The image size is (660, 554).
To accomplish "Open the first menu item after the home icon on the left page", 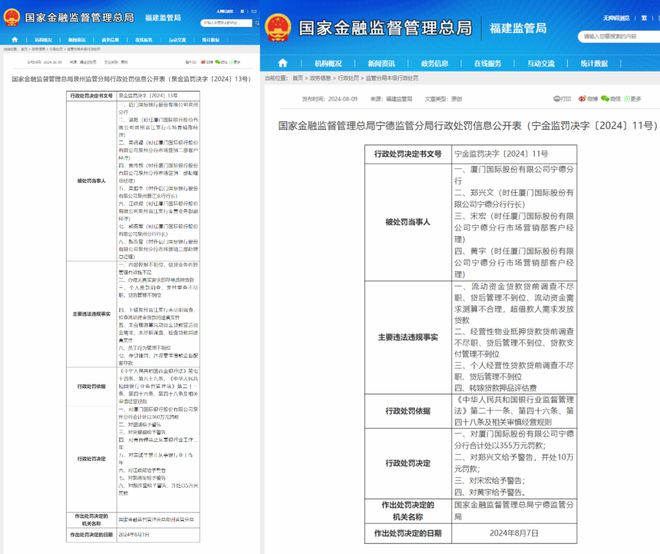I will pos(43,40).
